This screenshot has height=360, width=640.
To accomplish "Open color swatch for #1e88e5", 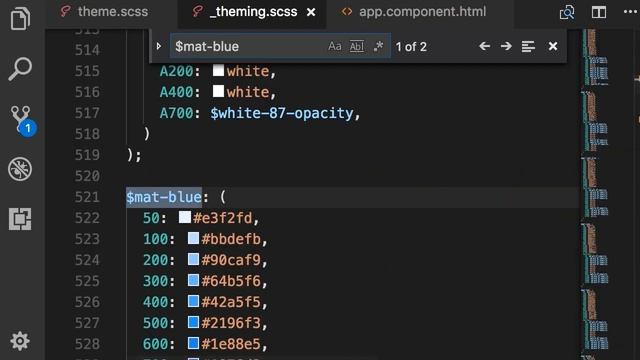I will 193,343.
